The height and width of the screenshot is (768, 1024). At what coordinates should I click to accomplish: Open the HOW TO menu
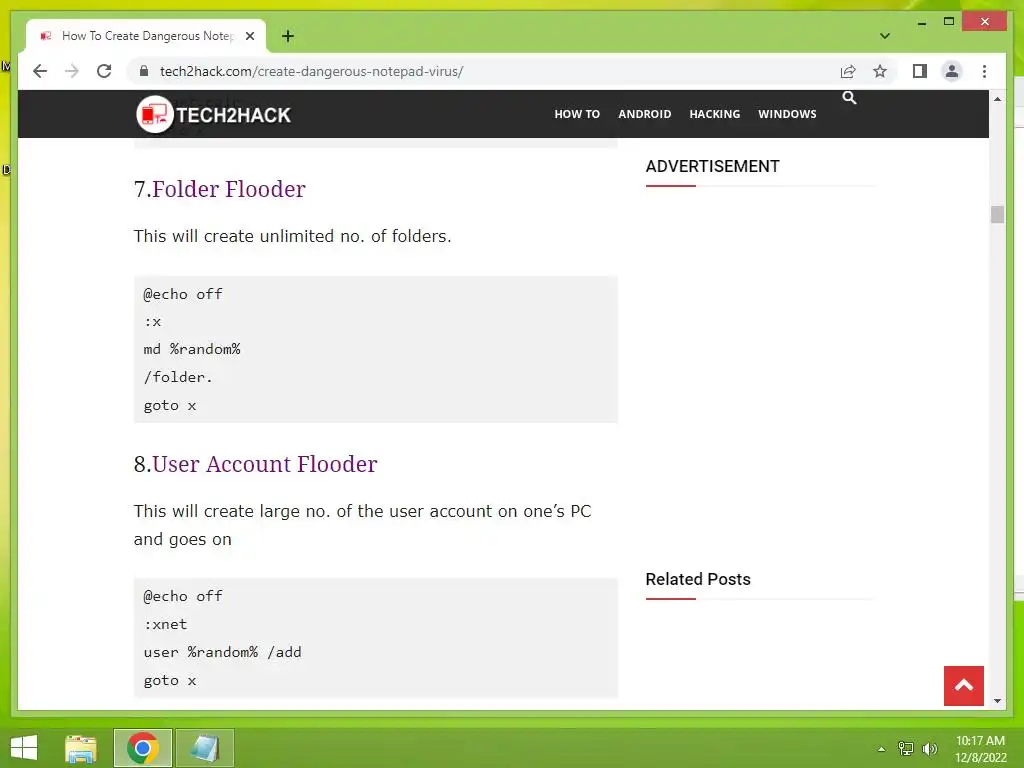577,114
